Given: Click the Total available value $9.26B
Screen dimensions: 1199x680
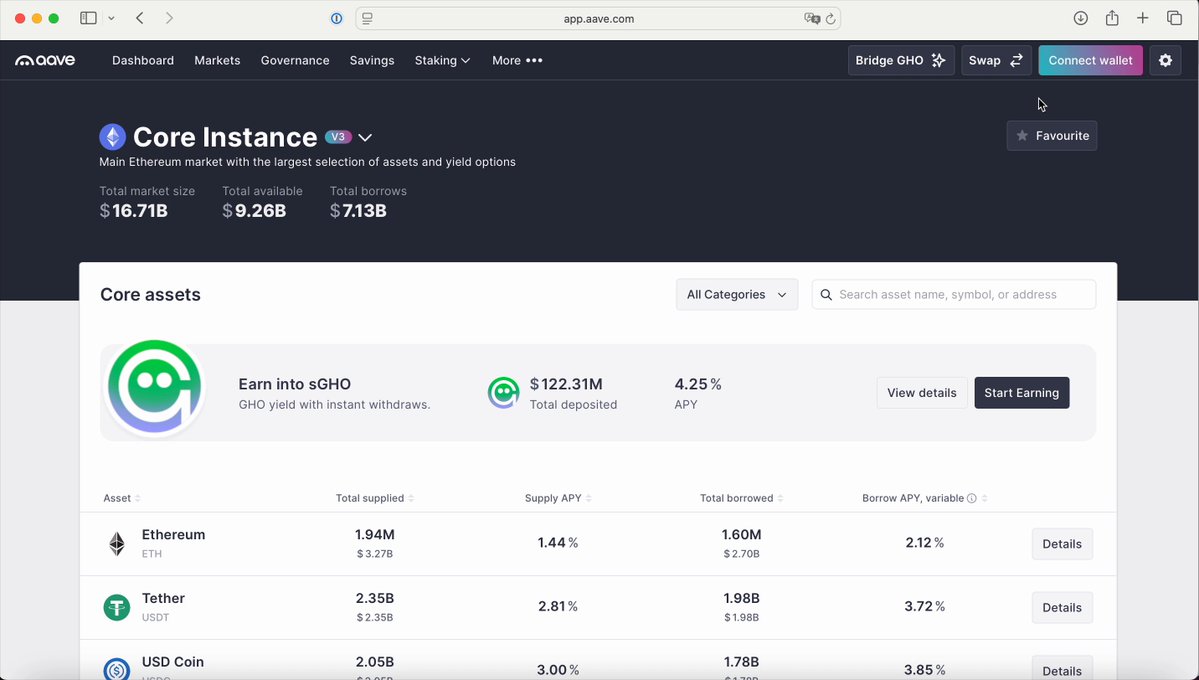Looking at the screenshot, I should (x=255, y=211).
